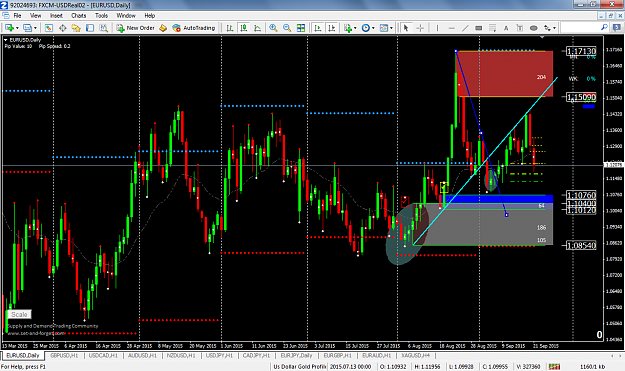The height and width of the screenshot is (371, 625).
Task: Switch chart to Line Chart mode
Action: (257, 28)
